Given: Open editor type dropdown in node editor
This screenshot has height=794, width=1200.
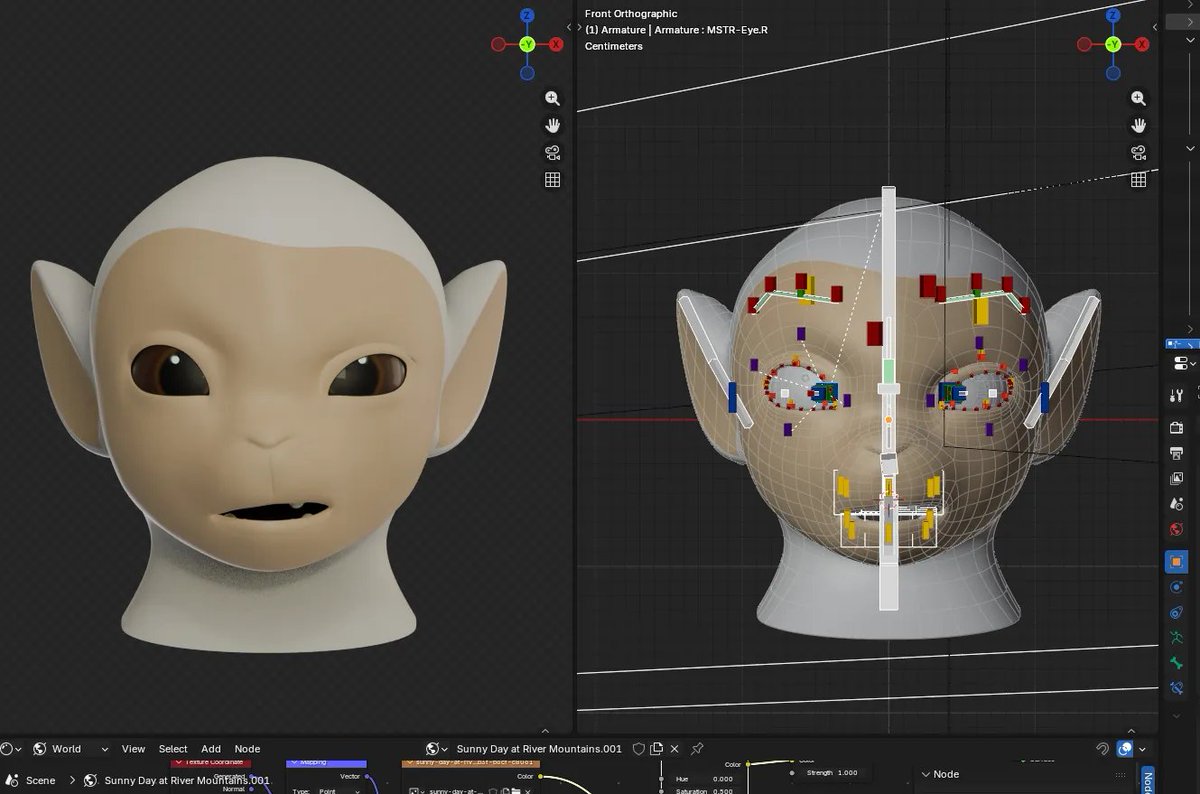Looking at the screenshot, I should tap(11, 748).
